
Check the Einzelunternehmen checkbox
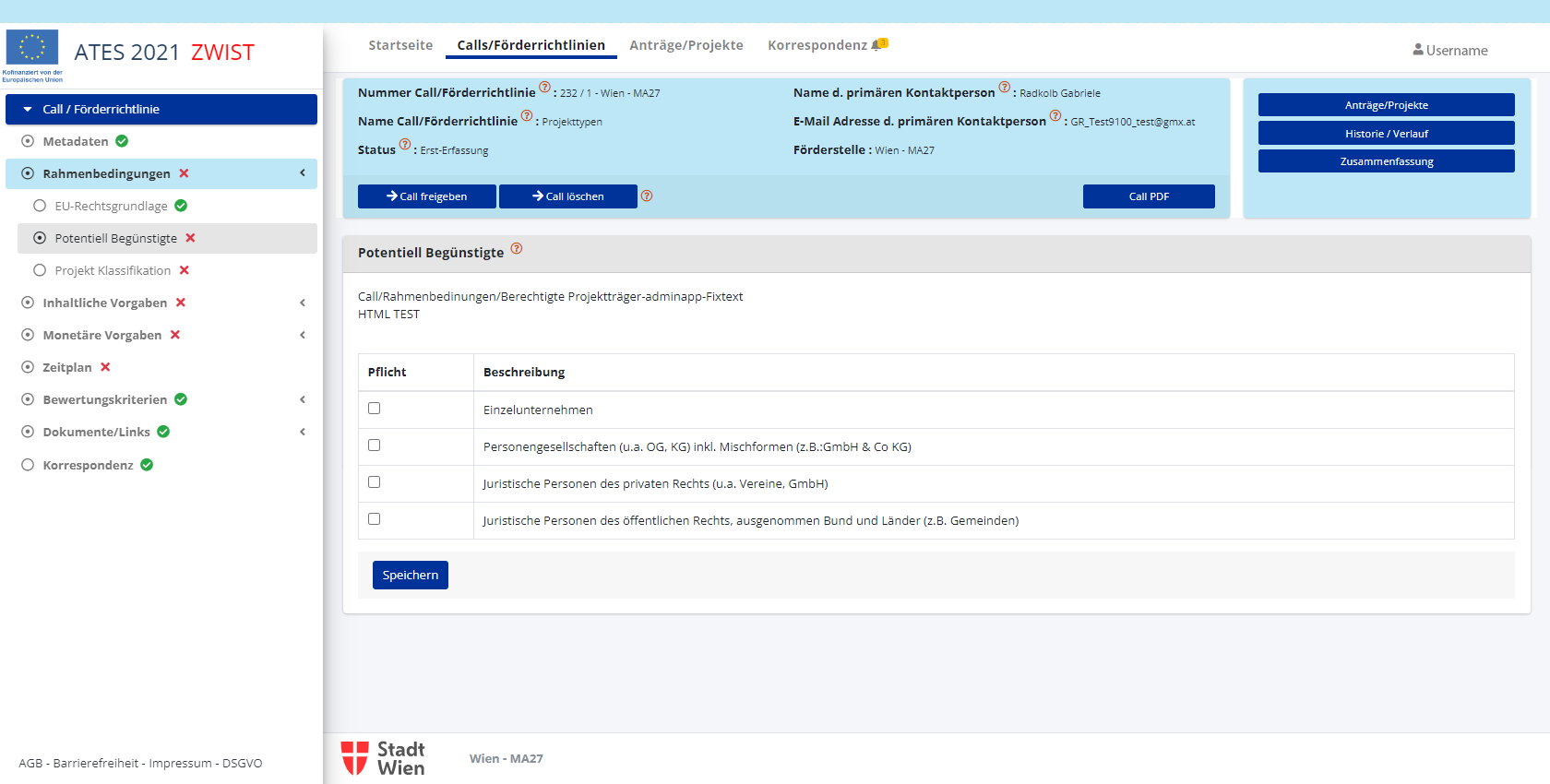[x=375, y=409]
